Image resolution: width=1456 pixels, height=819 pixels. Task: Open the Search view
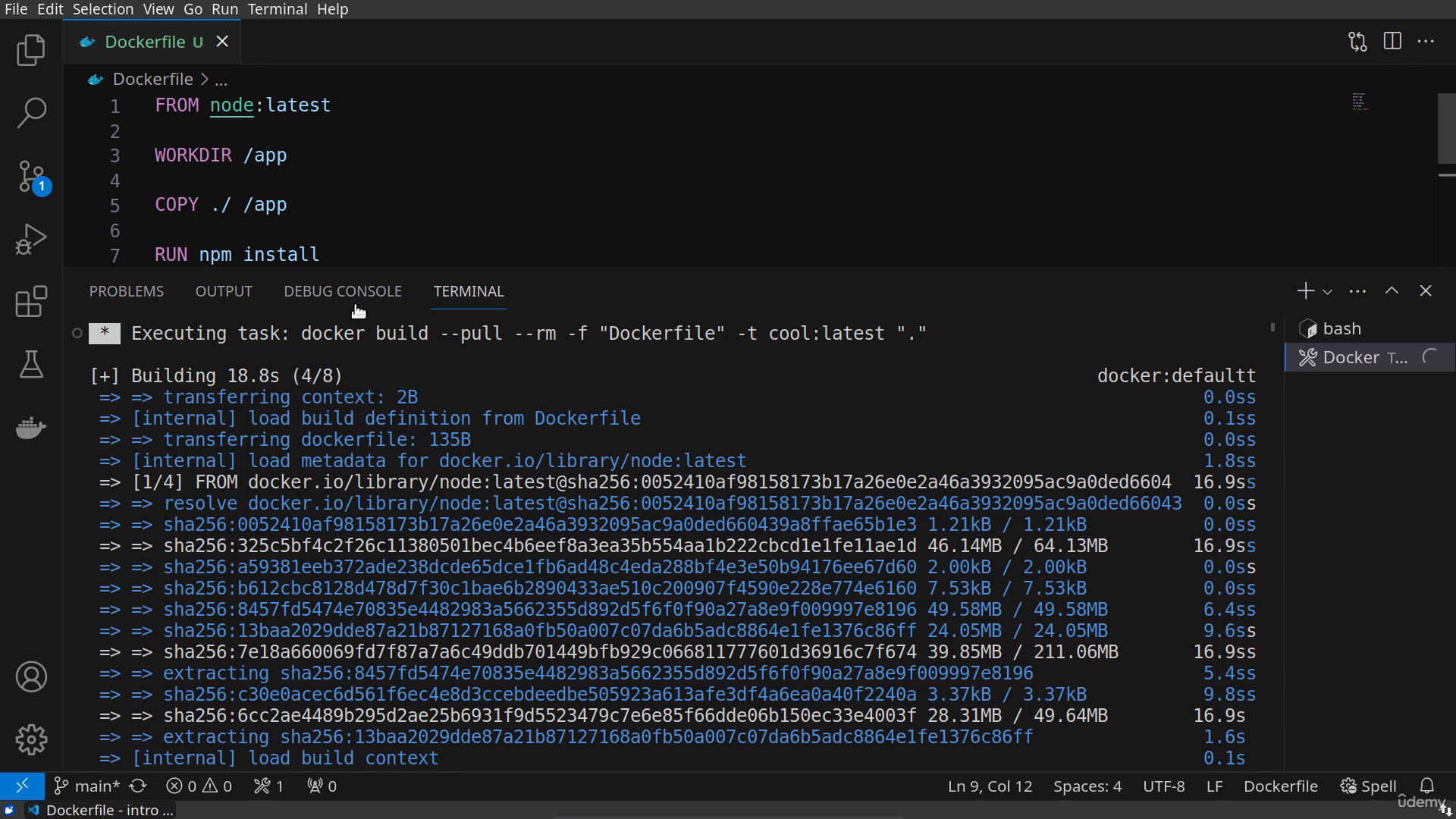31,112
